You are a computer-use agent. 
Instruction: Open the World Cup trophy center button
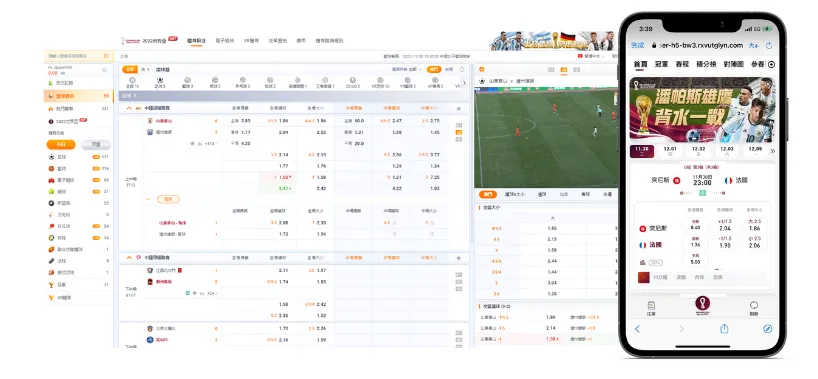tap(702, 305)
